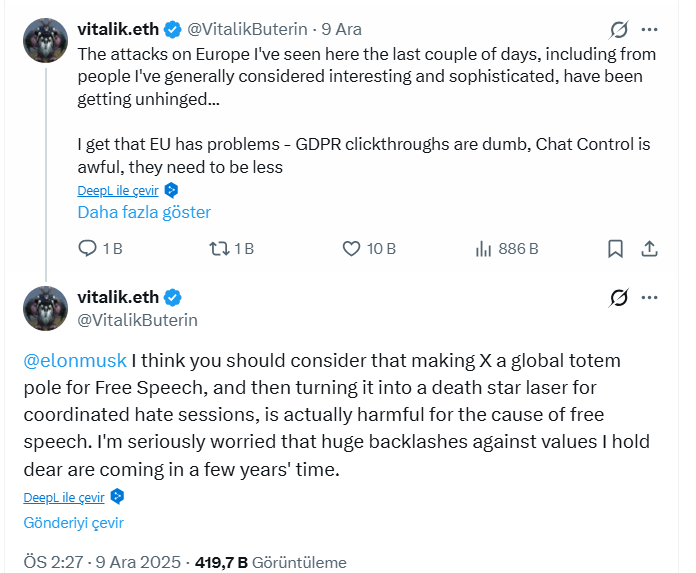Click the share icon on first tweet
This screenshot has height=573, width=696.
pyautogui.click(x=649, y=248)
